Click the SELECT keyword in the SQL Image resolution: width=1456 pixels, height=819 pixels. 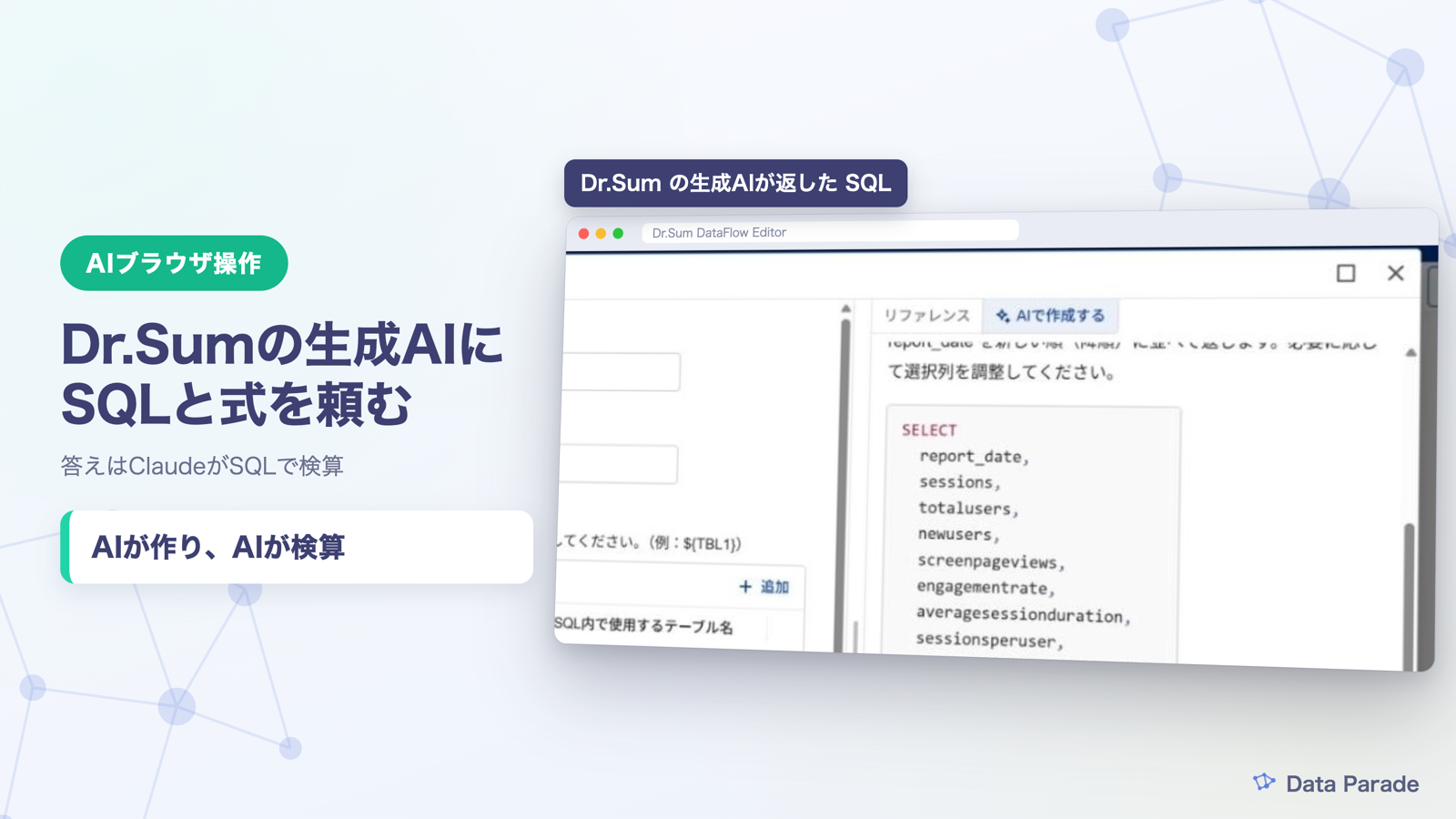929,430
